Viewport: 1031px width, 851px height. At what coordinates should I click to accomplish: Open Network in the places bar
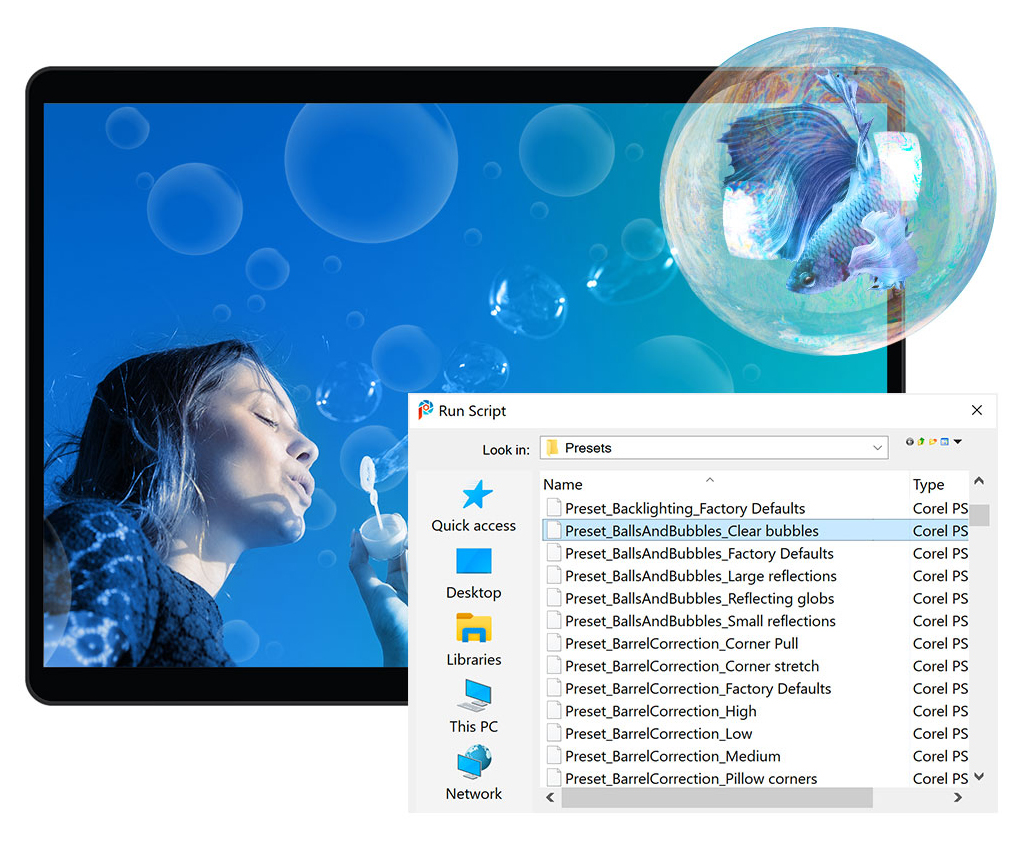(473, 773)
